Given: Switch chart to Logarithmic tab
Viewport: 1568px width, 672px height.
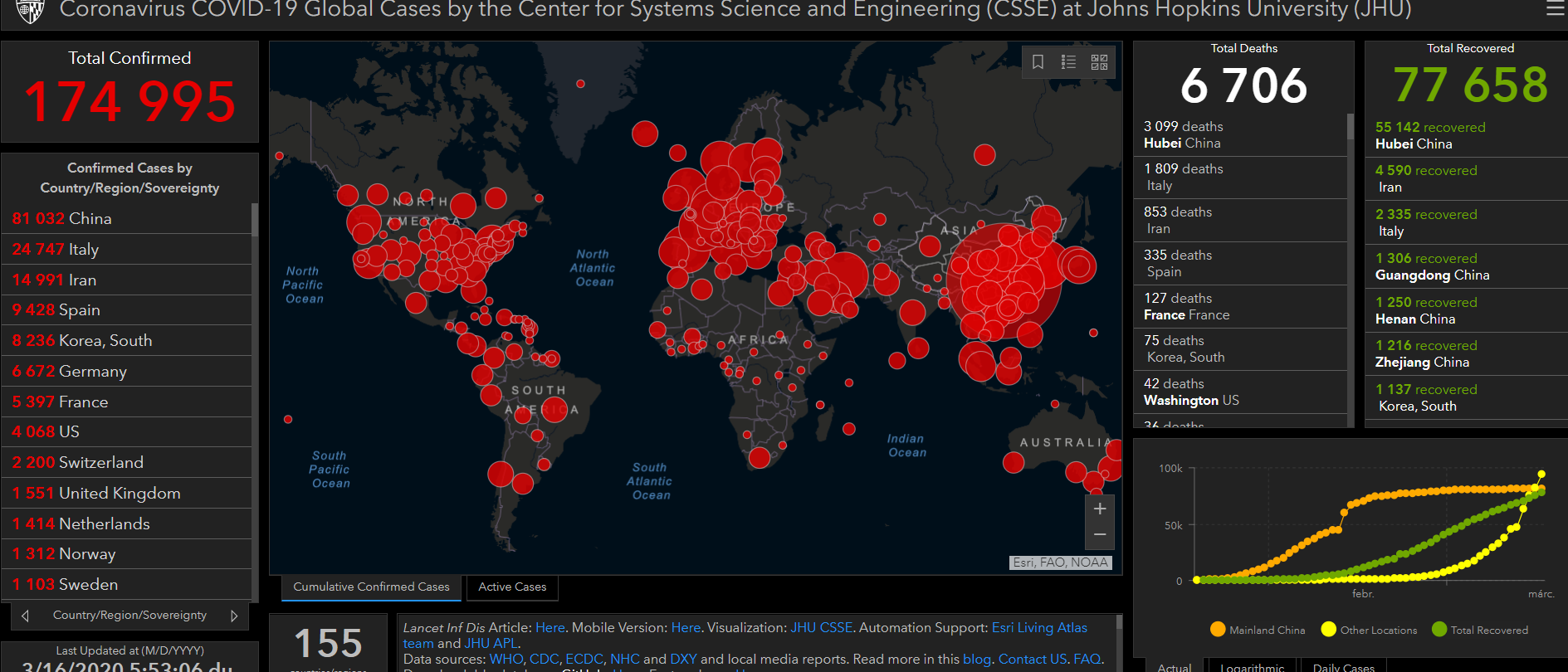Looking at the screenshot, I should (1252, 666).
